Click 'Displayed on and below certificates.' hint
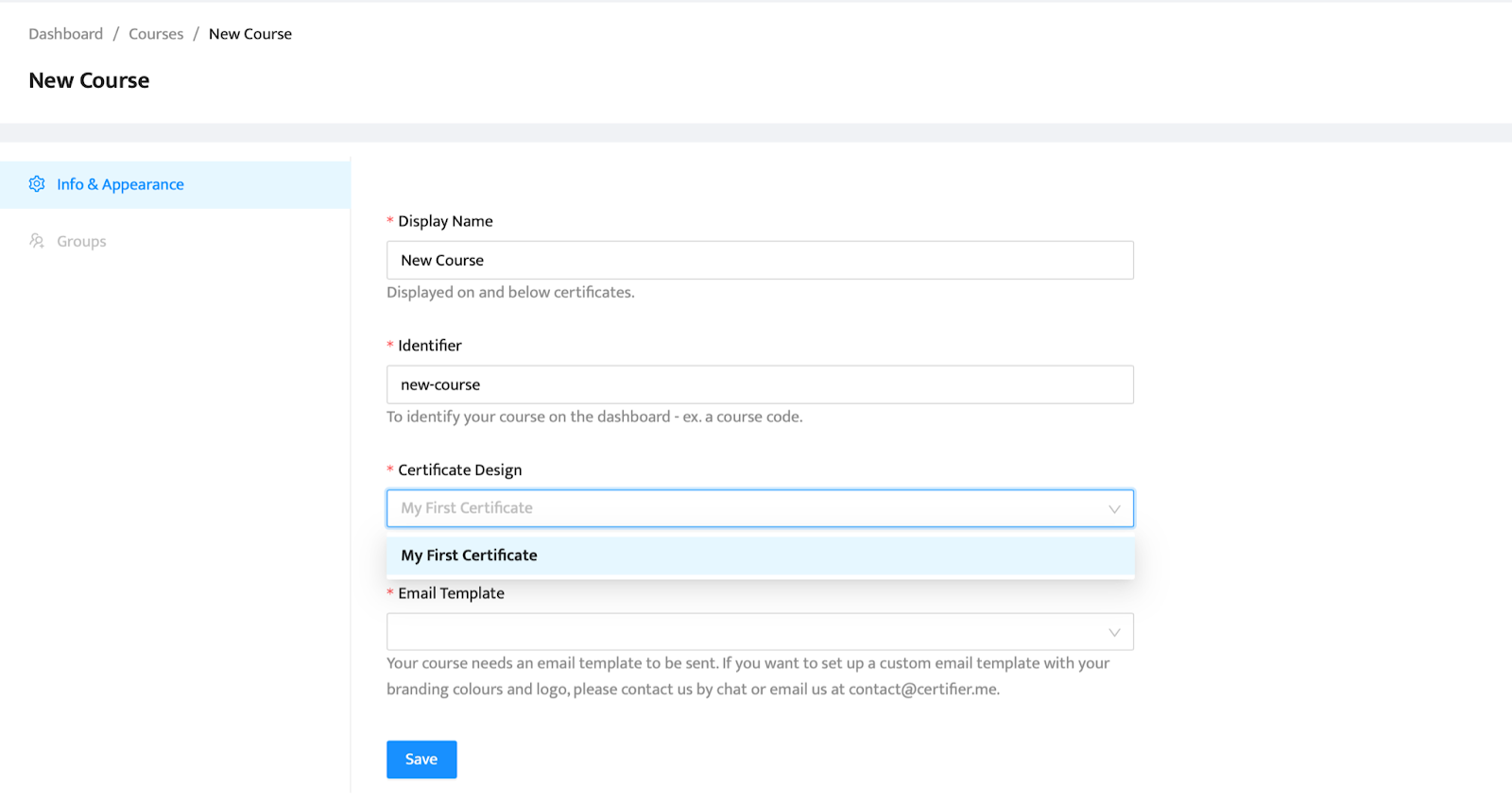 click(510, 293)
